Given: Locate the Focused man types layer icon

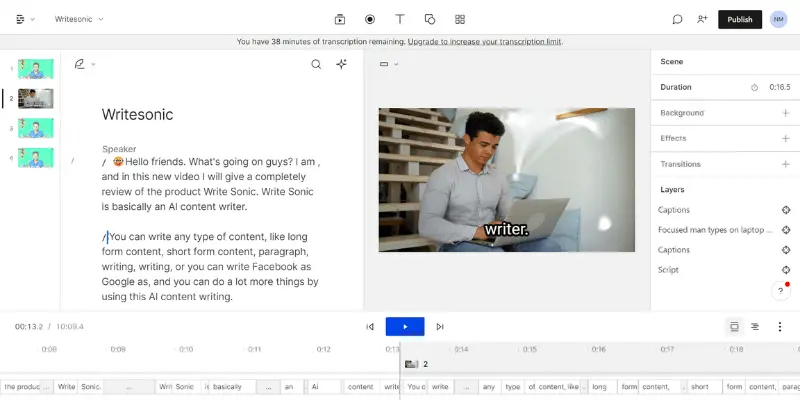Looking at the screenshot, I should click(786, 230).
